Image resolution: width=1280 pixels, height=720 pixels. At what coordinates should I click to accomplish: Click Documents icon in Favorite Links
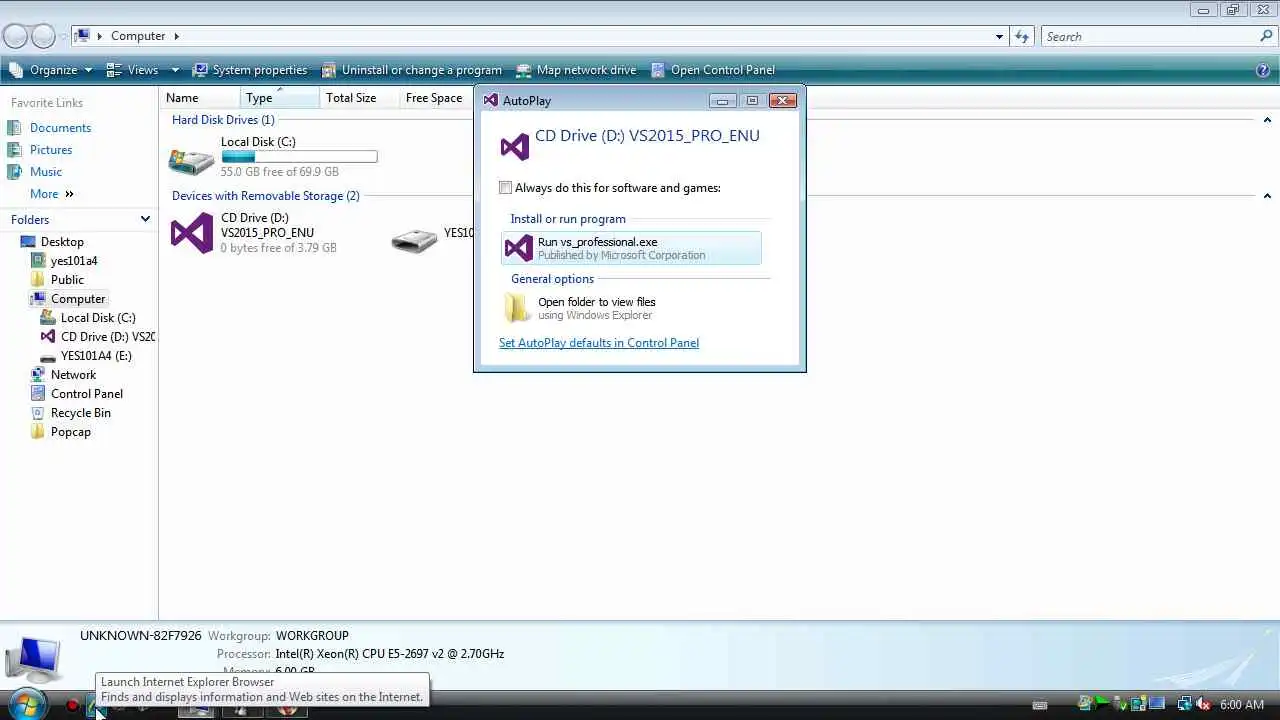click(x=14, y=128)
